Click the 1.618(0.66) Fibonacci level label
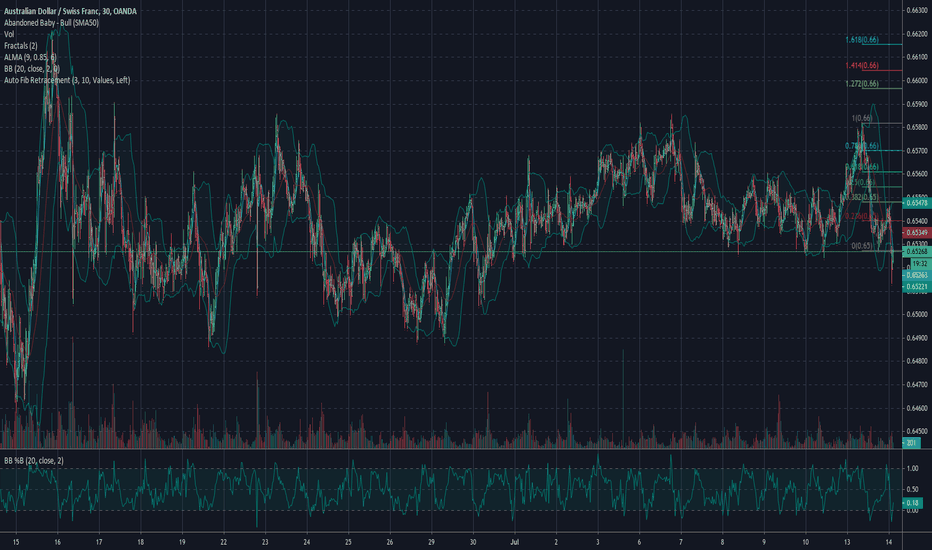Screen dimensions: 932x550 [862, 40]
